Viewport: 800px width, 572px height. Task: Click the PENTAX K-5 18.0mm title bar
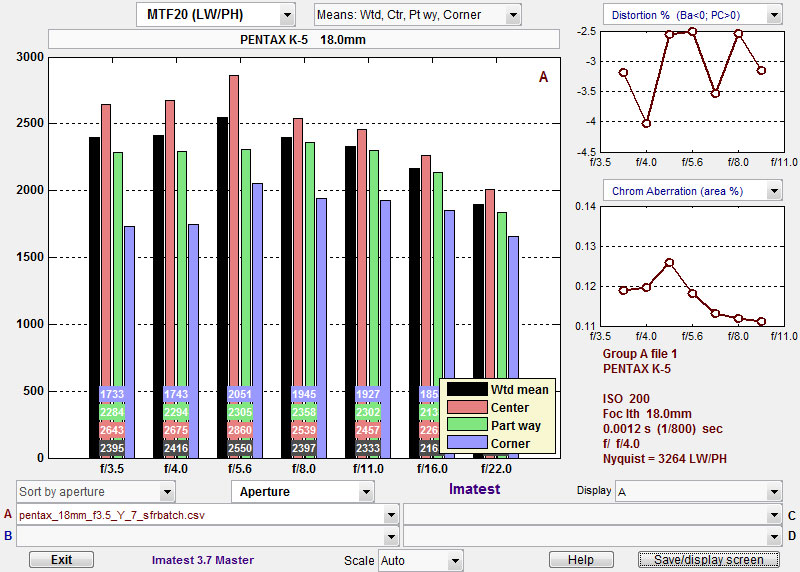coord(304,39)
